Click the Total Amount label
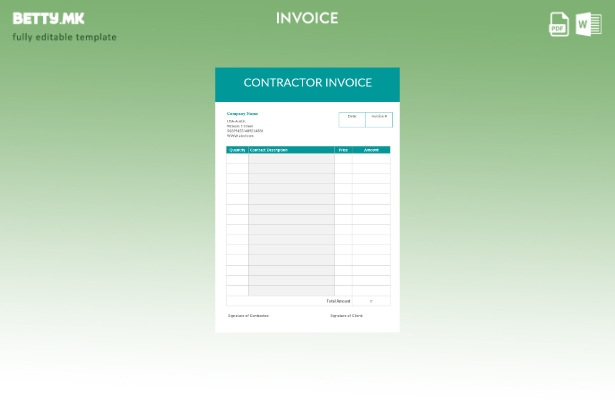The image size is (615, 400). pyautogui.click(x=338, y=300)
